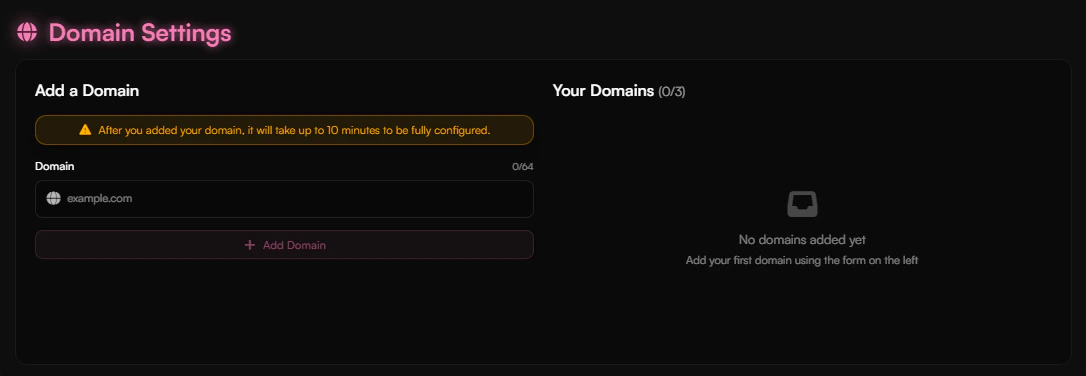Click the Your Domains heading

[x=603, y=91]
